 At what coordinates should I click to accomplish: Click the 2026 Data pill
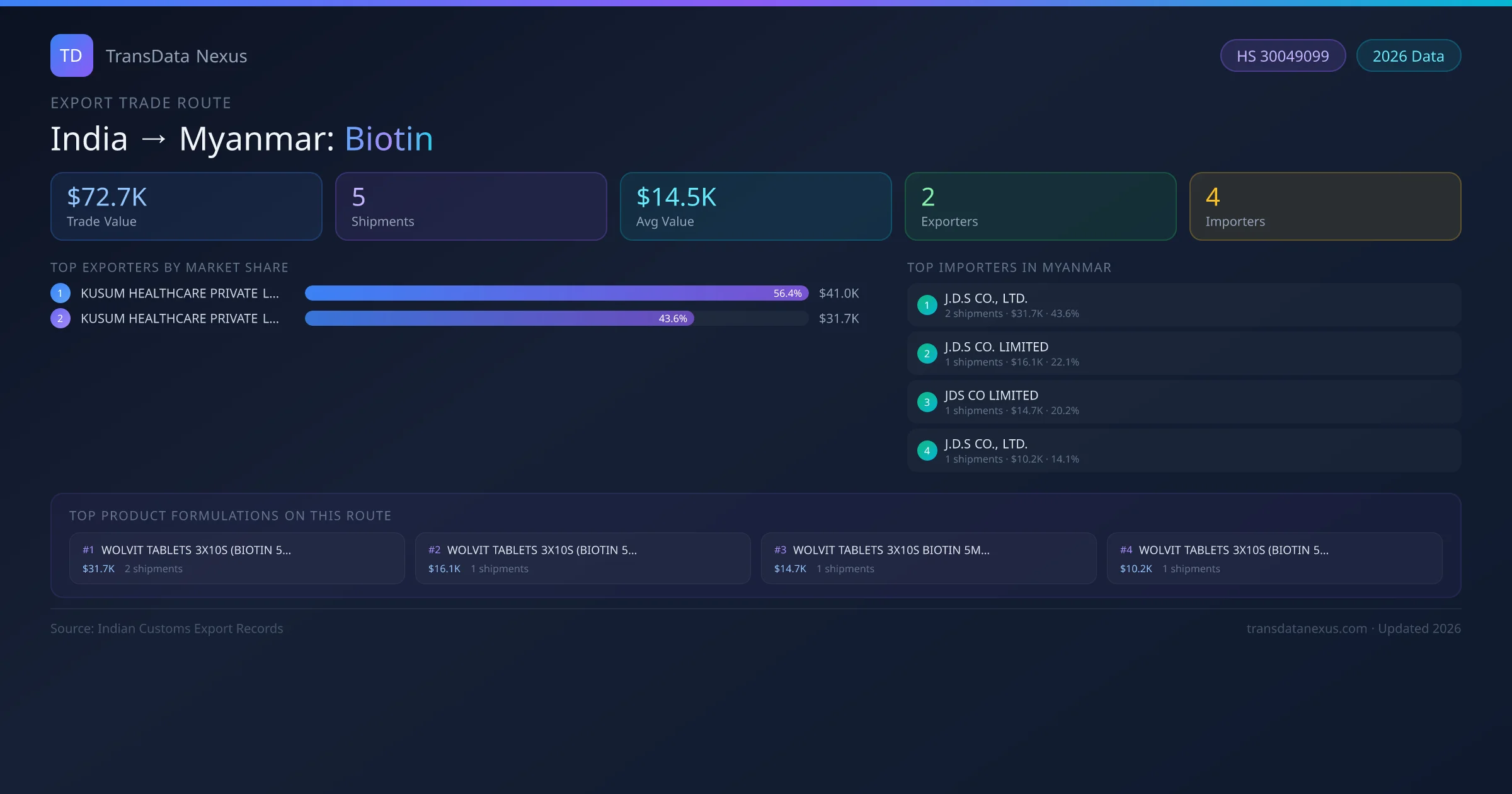pyautogui.click(x=1408, y=56)
